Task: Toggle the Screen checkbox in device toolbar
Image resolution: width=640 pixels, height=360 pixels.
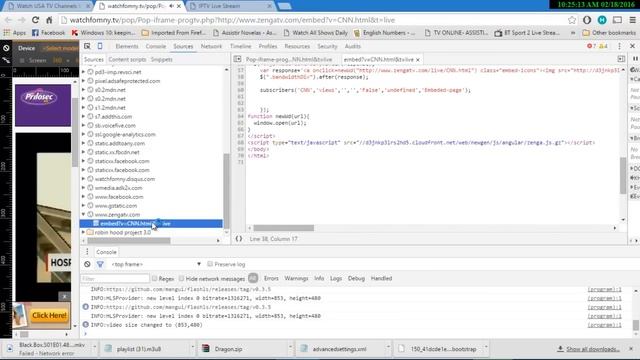Action: 22,60
